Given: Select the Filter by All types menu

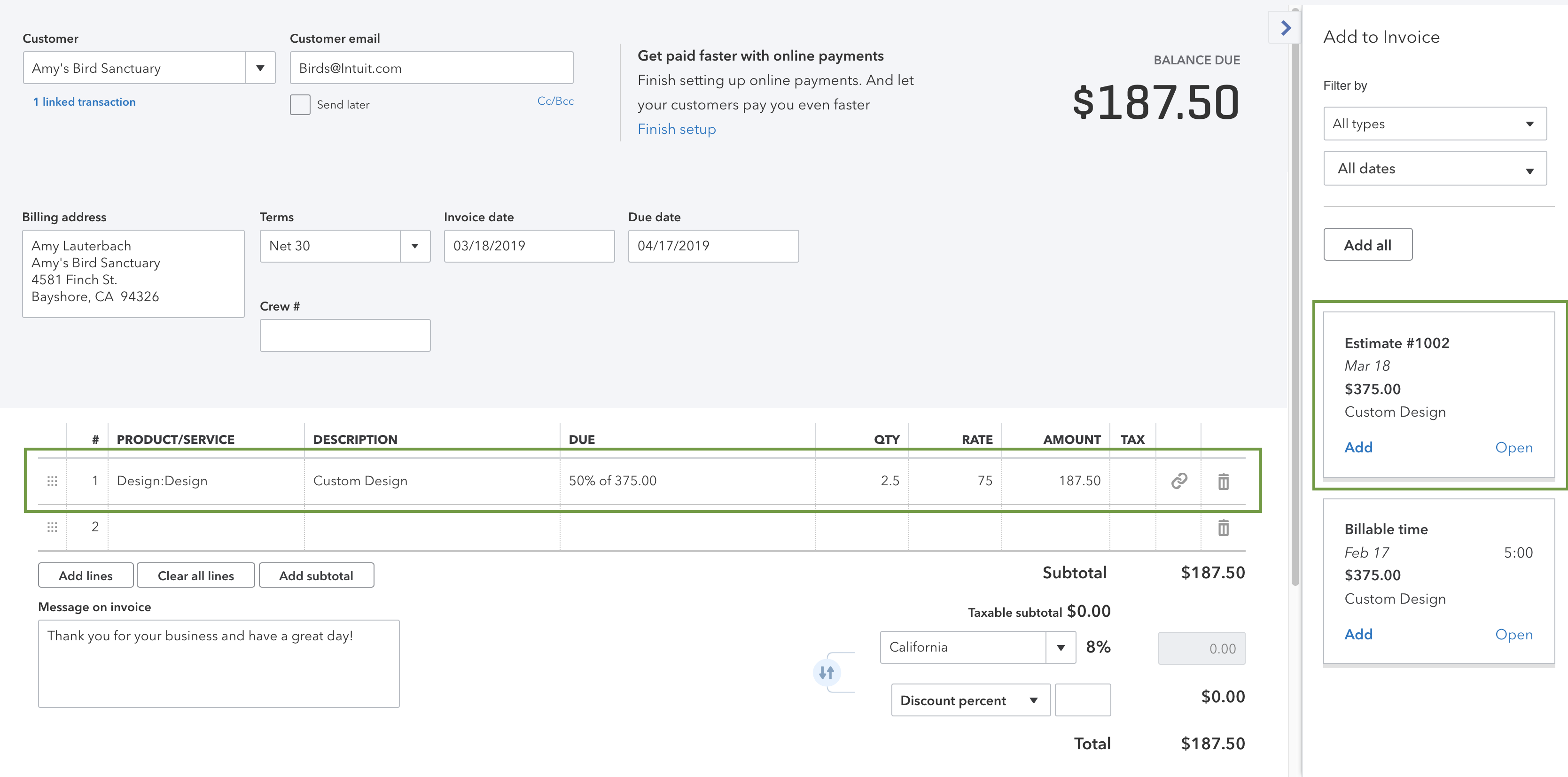Looking at the screenshot, I should (x=1437, y=124).
